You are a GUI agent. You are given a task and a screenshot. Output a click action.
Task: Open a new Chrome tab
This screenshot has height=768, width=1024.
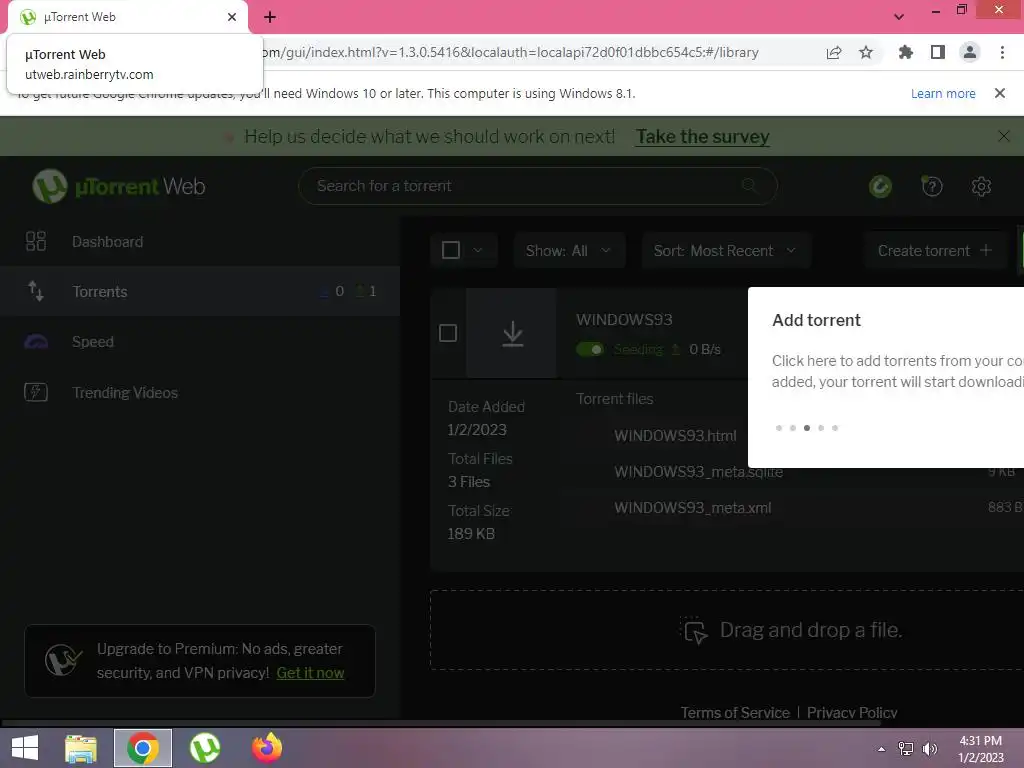pyautogui.click(x=270, y=17)
